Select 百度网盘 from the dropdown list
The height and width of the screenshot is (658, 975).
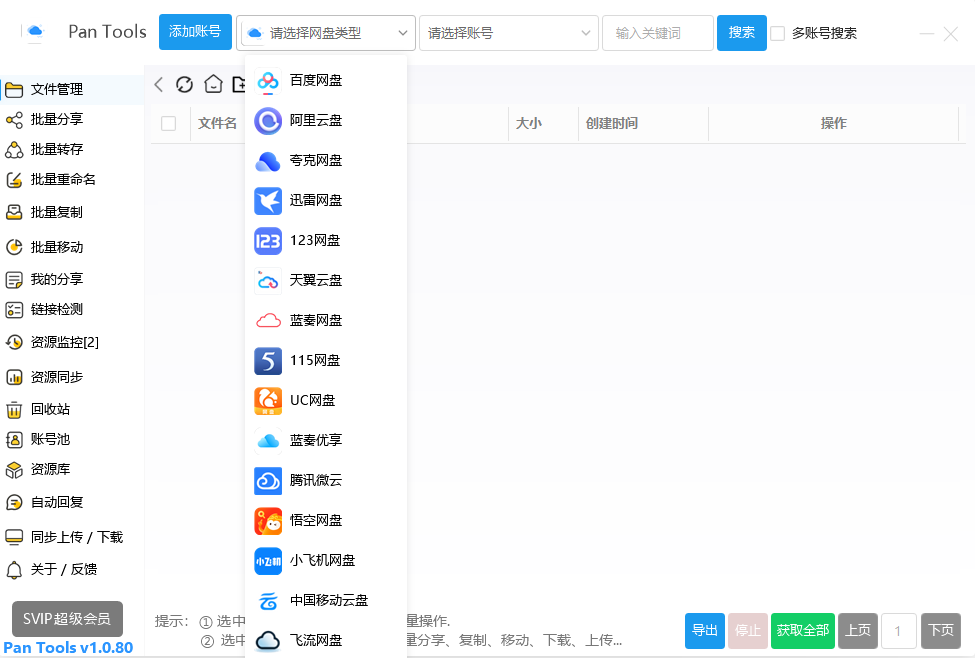pos(315,80)
